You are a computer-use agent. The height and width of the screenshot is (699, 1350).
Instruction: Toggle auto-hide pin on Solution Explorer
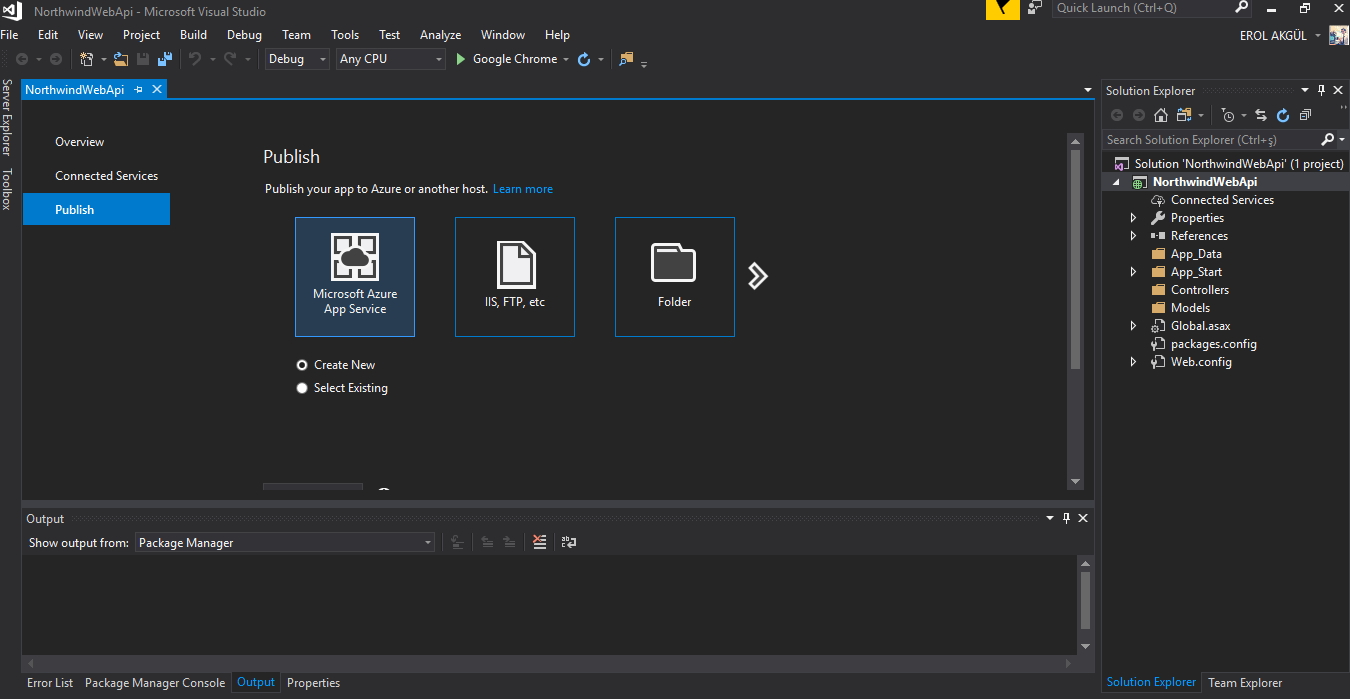(1321, 91)
